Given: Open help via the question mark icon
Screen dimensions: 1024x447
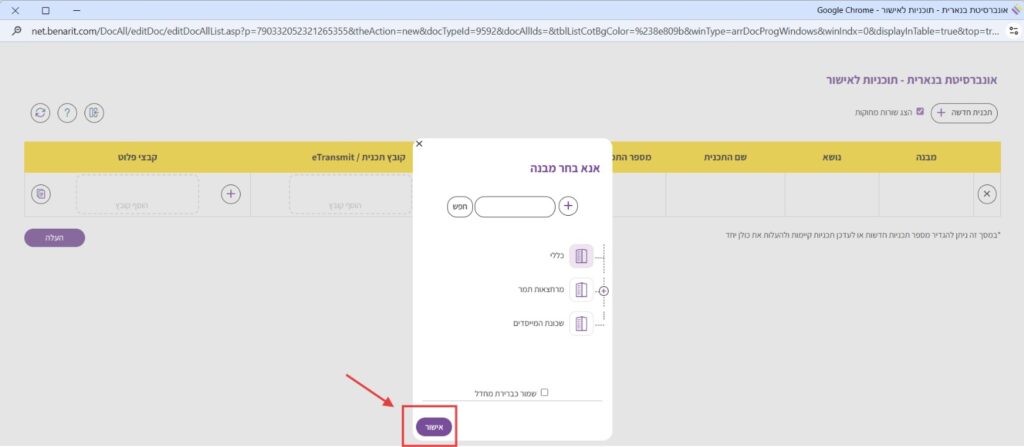Looking at the screenshot, I should click(67, 113).
